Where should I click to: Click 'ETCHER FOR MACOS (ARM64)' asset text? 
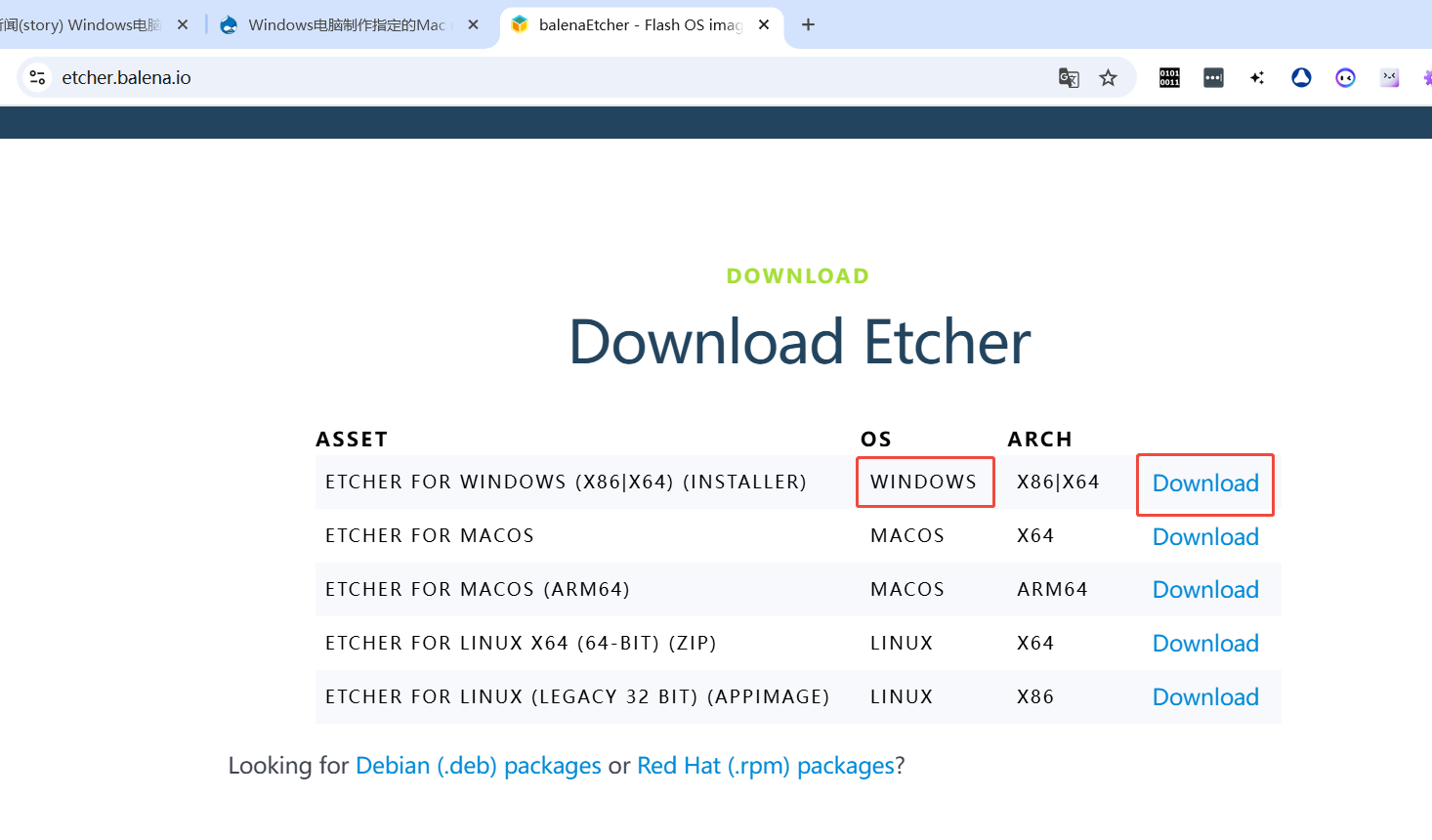(478, 589)
